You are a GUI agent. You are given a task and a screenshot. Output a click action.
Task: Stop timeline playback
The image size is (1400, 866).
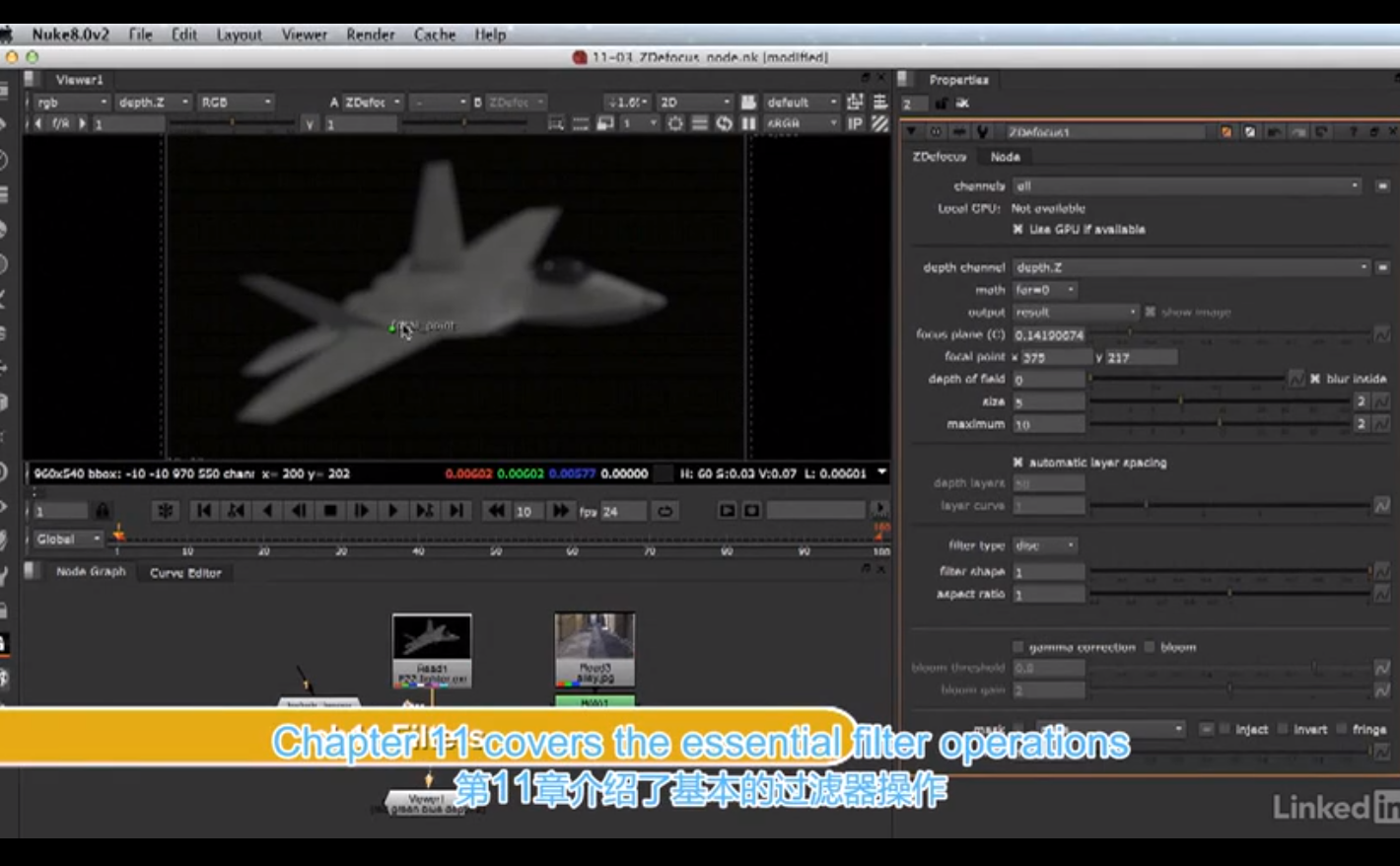(330, 511)
